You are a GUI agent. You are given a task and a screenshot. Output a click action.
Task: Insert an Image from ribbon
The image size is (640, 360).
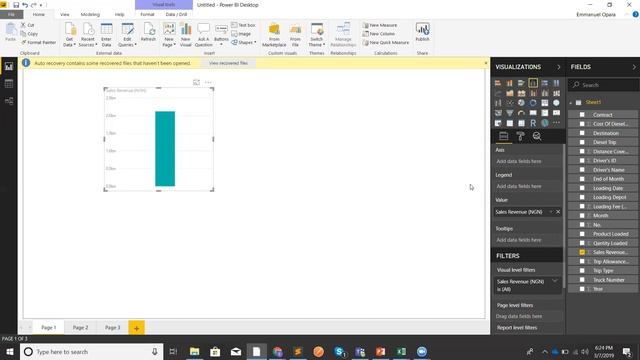241,34
